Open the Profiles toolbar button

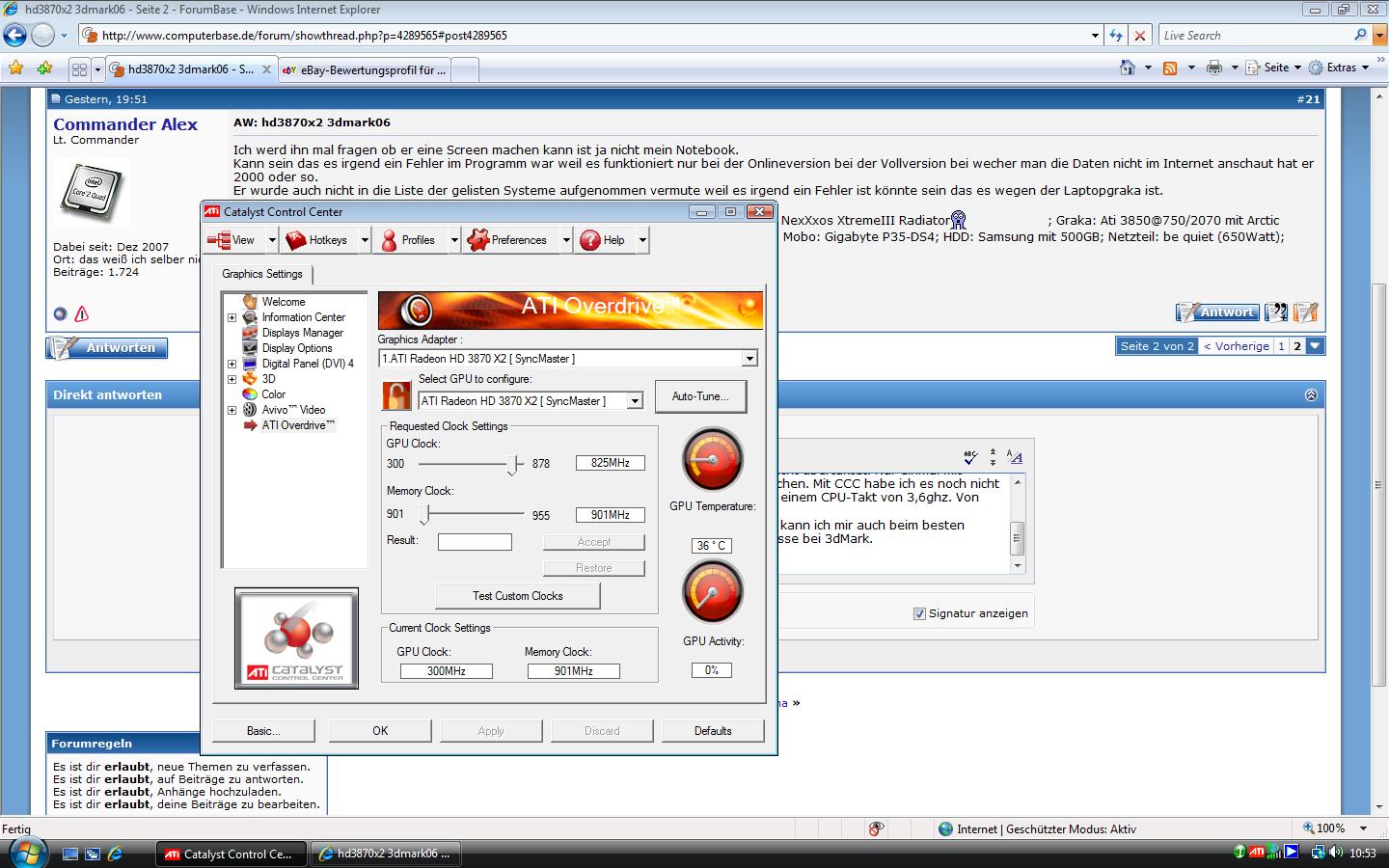click(408, 240)
